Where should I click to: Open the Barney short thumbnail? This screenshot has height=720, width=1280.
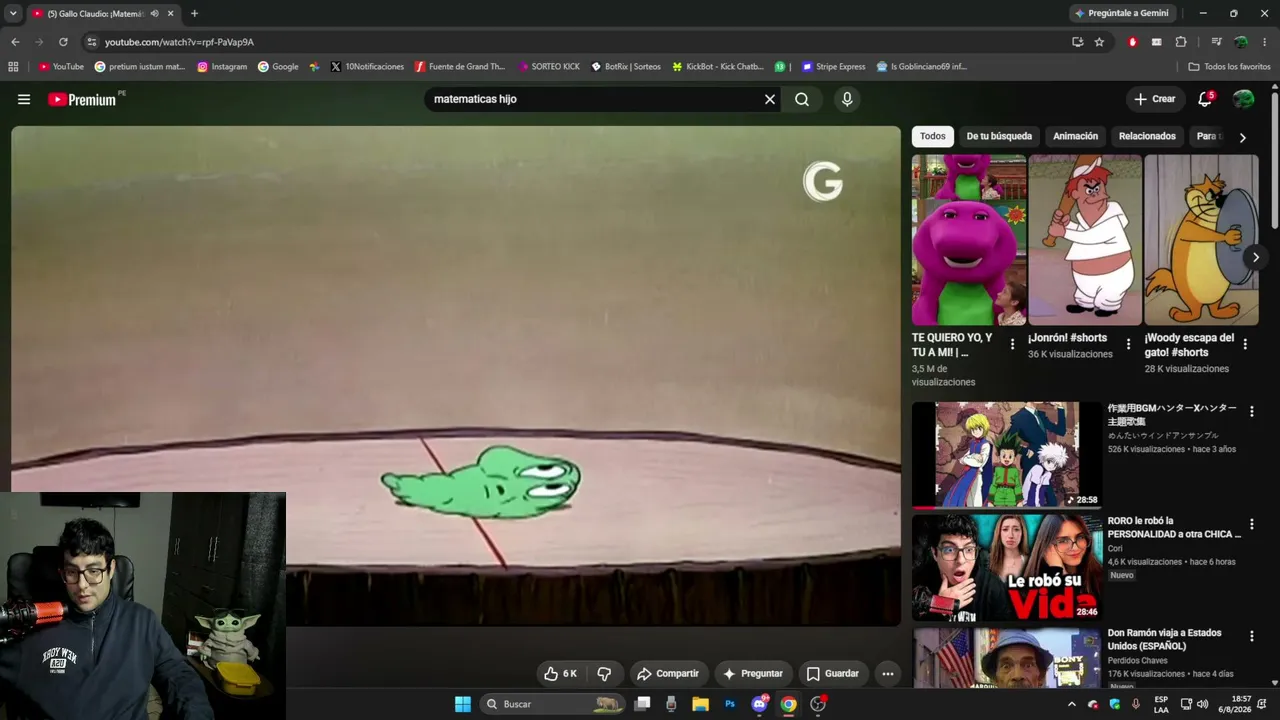point(969,240)
